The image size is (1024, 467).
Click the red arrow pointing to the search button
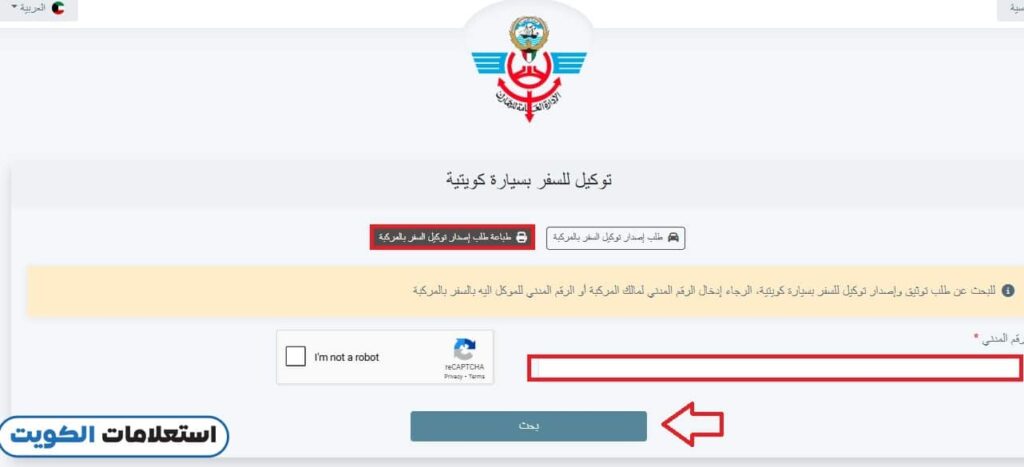[x=692, y=426]
